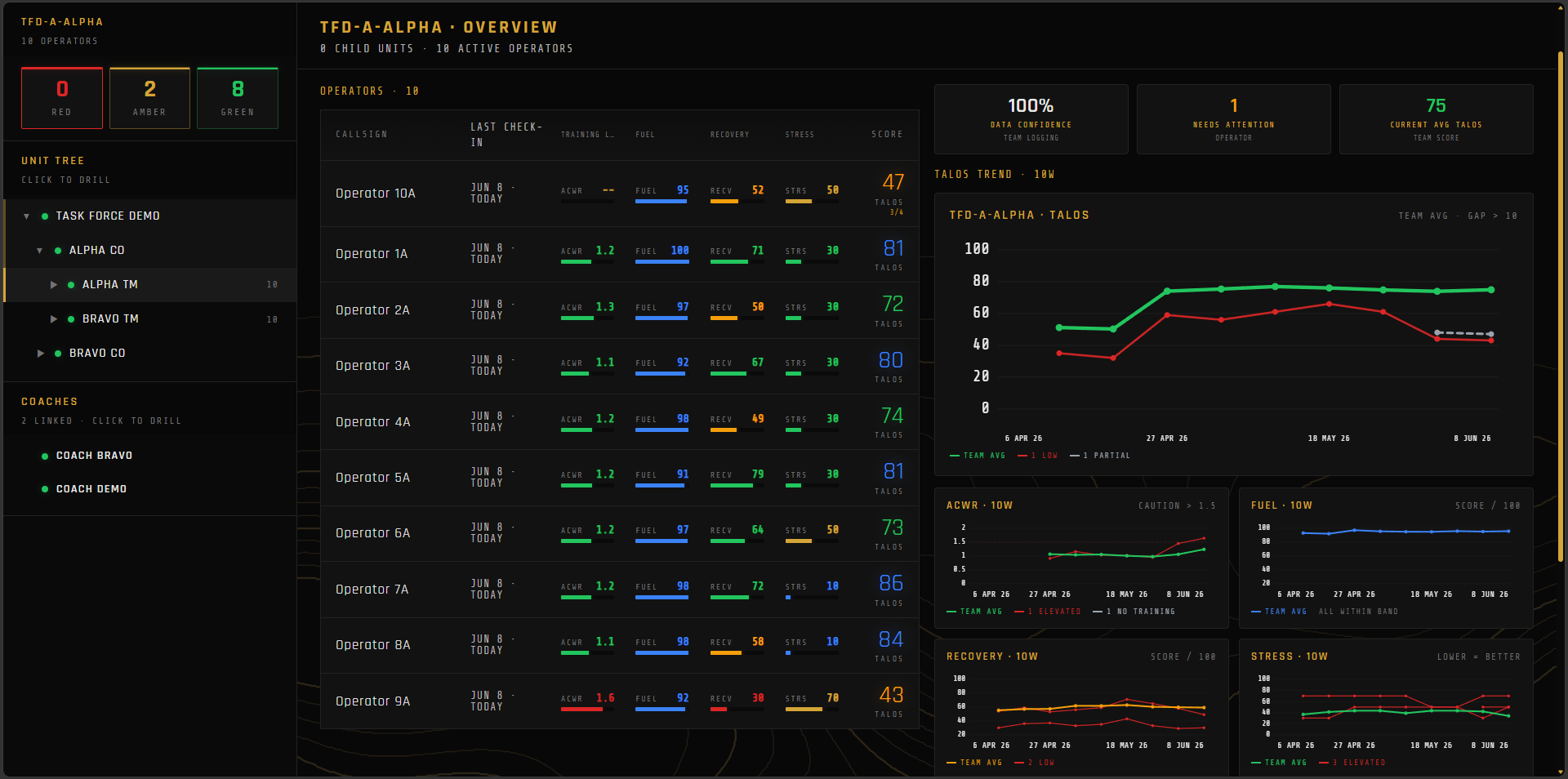The height and width of the screenshot is (779, 1568).
Task: Toggle 1 Partial series in TALOS legend
Action: [1100, 456]
